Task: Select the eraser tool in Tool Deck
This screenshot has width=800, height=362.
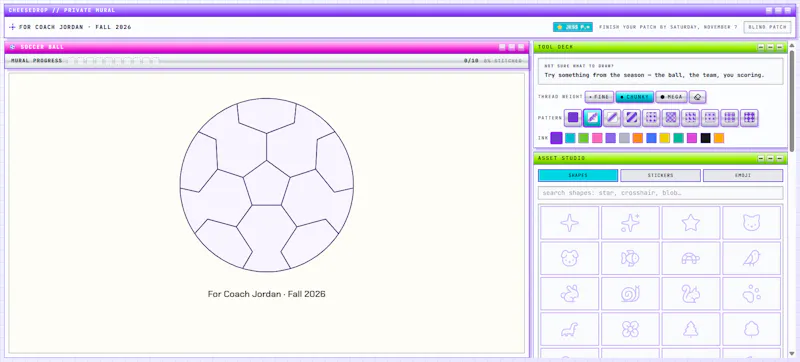Action: tap(697, 97)
